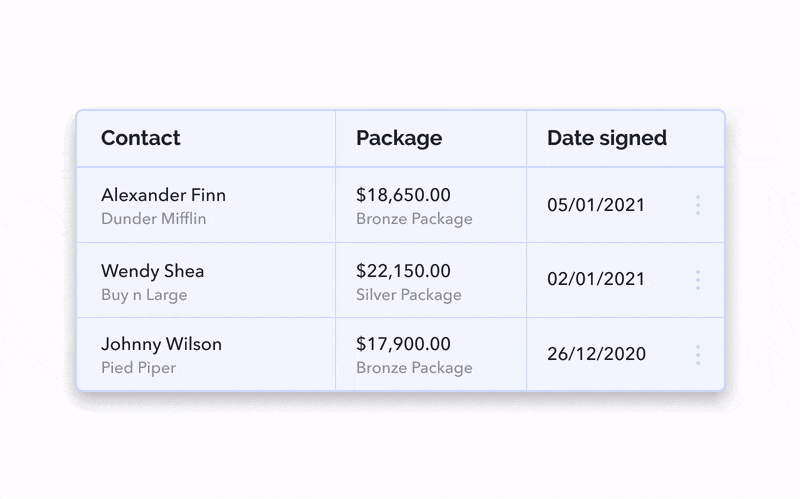Click the 05/01/2021 signed date
Image resolution: width=800 pixels, height=499 pixels.
coord(596,205)
